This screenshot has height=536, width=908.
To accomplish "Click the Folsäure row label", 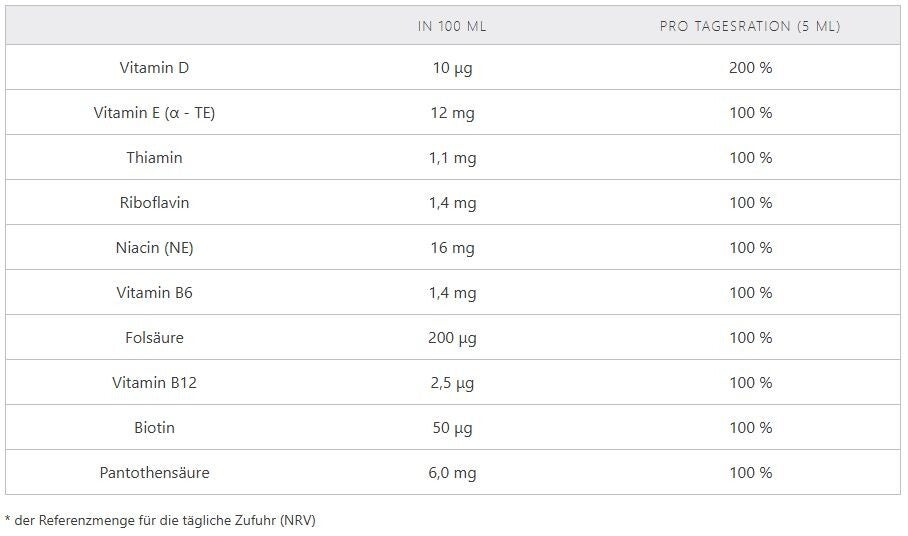I will [x=154, y=338].
